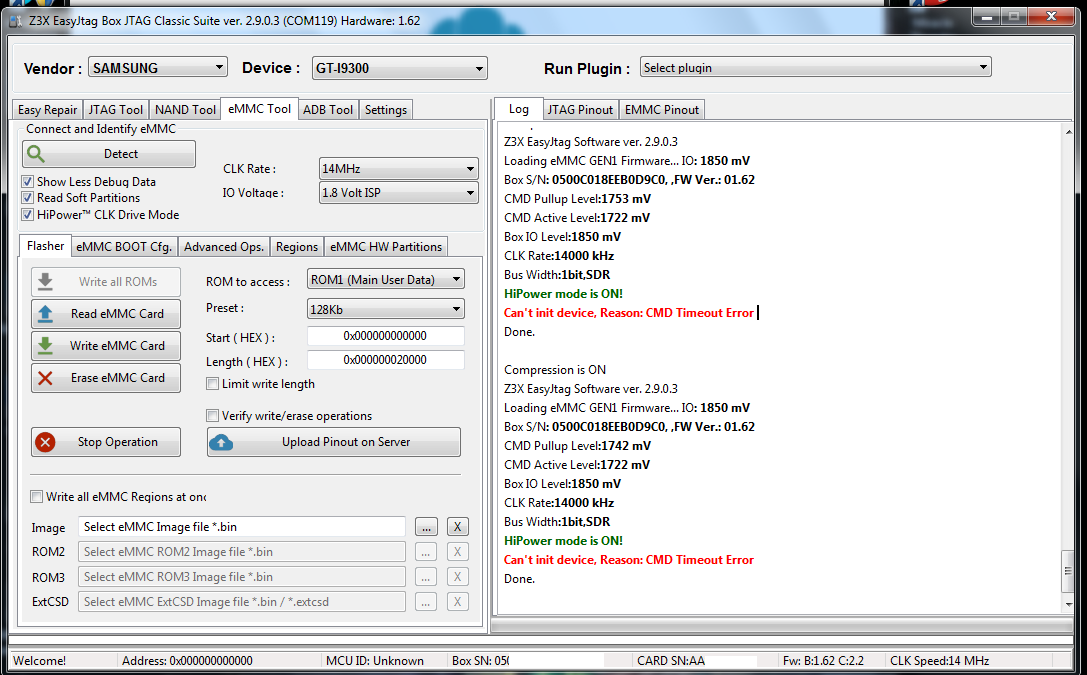1087x675 pixels.
Task: Click Upload Pinout on Server label
Action: (x=346, y=442)
